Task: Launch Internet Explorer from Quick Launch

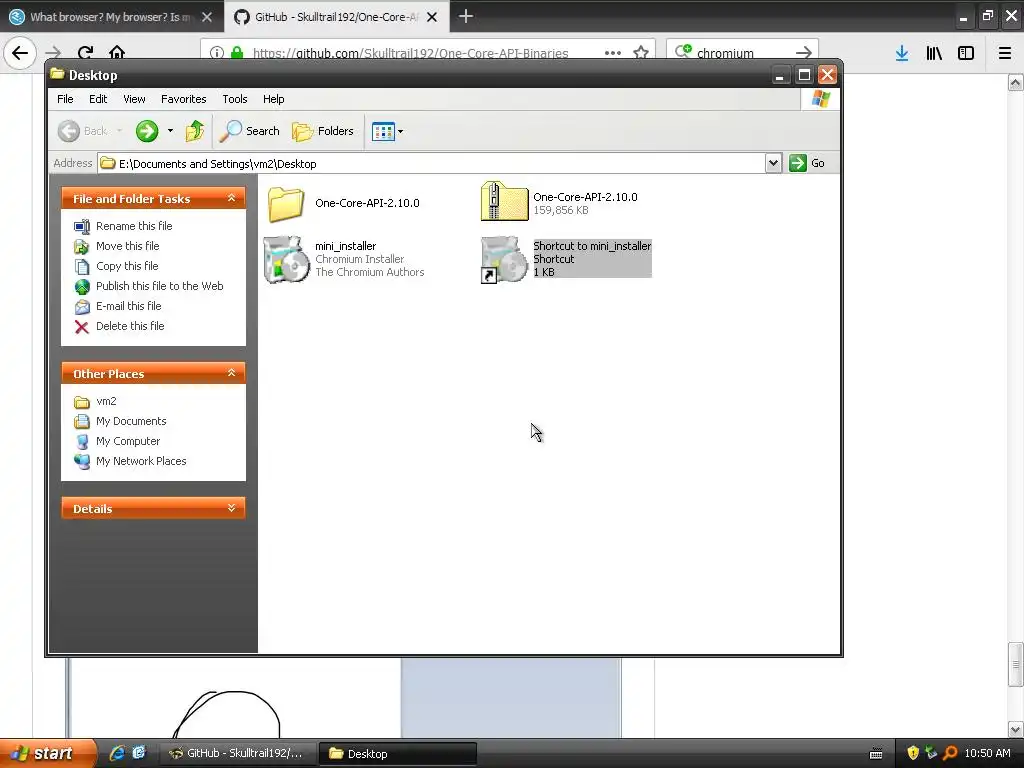Action: [117, 753]
